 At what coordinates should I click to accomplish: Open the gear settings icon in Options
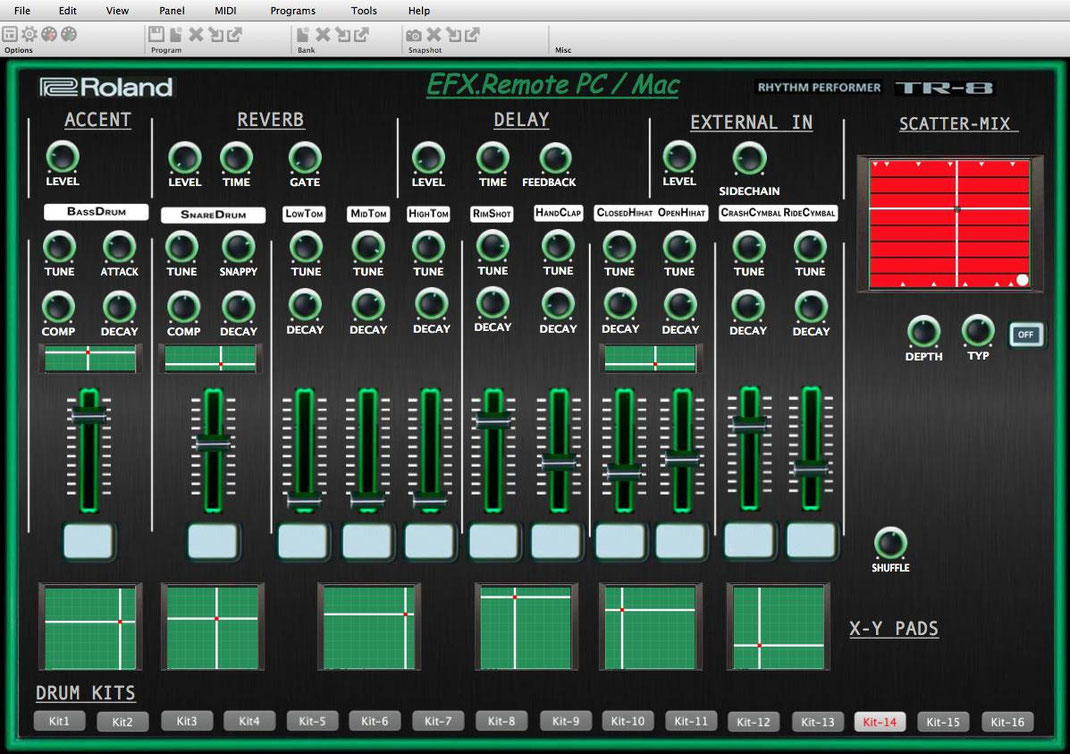[x=29, y=34]
